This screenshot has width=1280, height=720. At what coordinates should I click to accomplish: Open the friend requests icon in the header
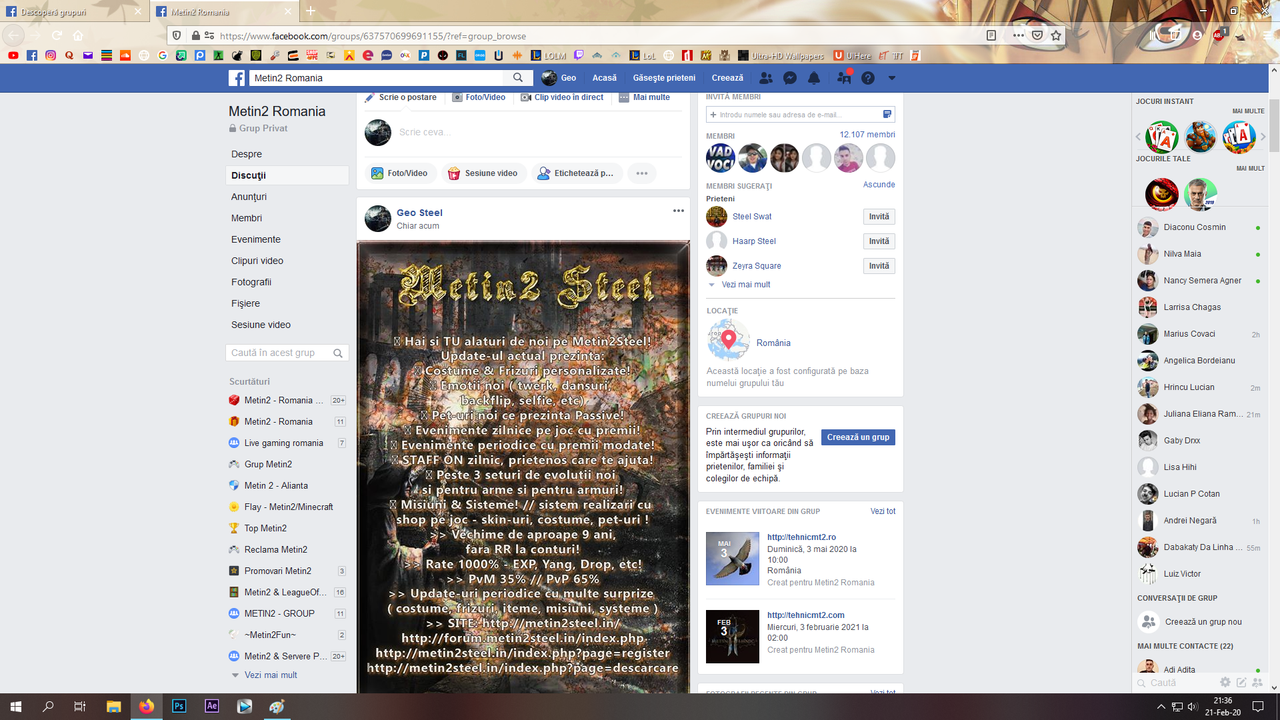click(766, 78)
